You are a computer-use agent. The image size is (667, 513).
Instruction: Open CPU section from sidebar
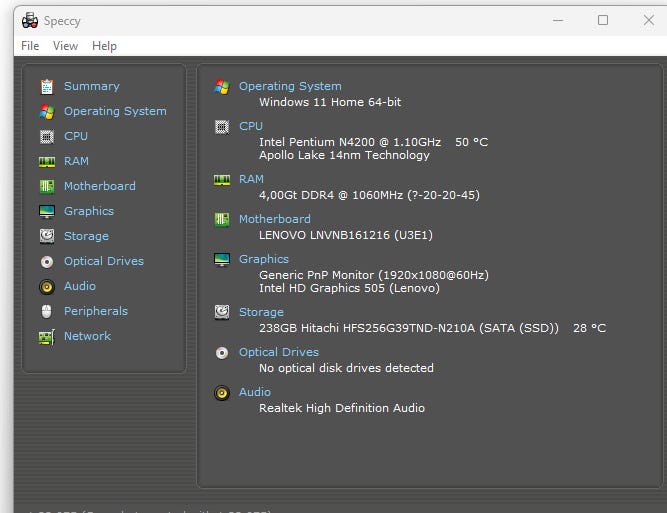click(x=76, y=136)
